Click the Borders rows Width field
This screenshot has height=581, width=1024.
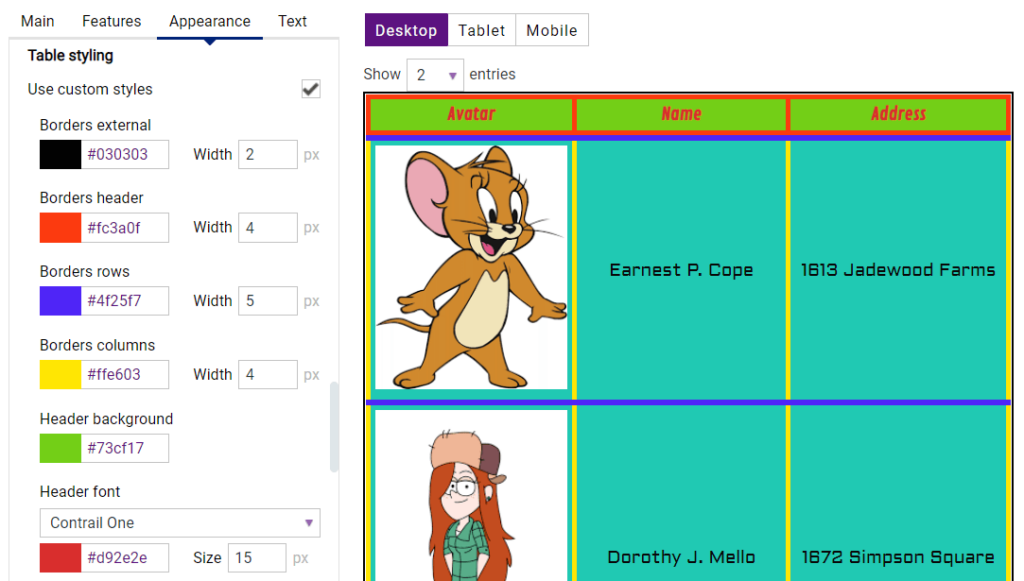[x=268, y=301]
